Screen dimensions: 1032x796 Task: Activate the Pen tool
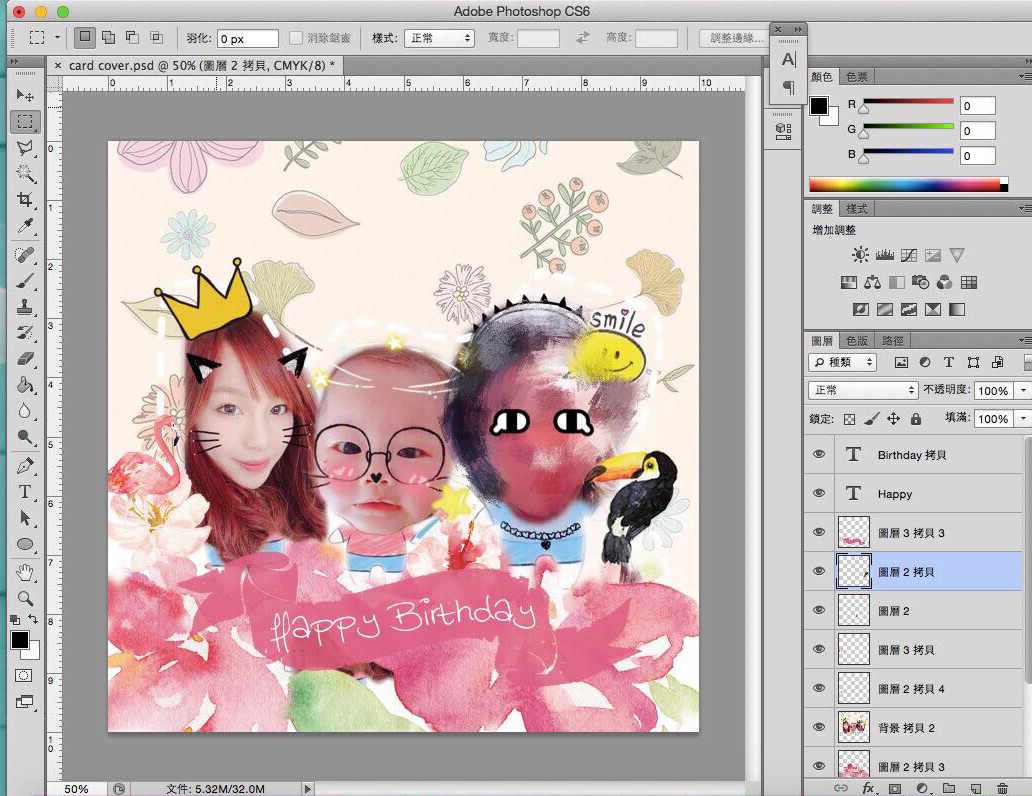click(25, 466)
